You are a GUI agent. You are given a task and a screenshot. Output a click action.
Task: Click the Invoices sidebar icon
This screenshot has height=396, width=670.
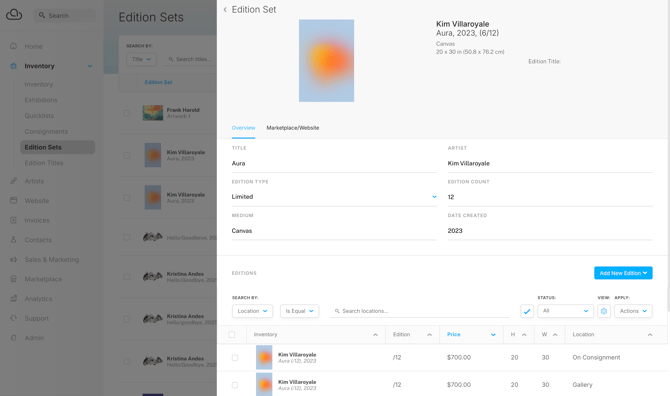point(14,220)
